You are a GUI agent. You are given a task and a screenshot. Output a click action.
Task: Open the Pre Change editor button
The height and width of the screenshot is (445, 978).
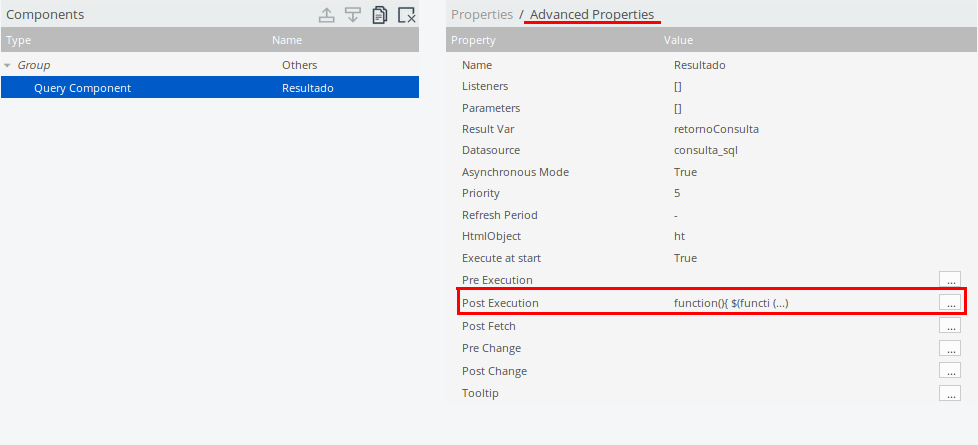[x=950, y=348]
